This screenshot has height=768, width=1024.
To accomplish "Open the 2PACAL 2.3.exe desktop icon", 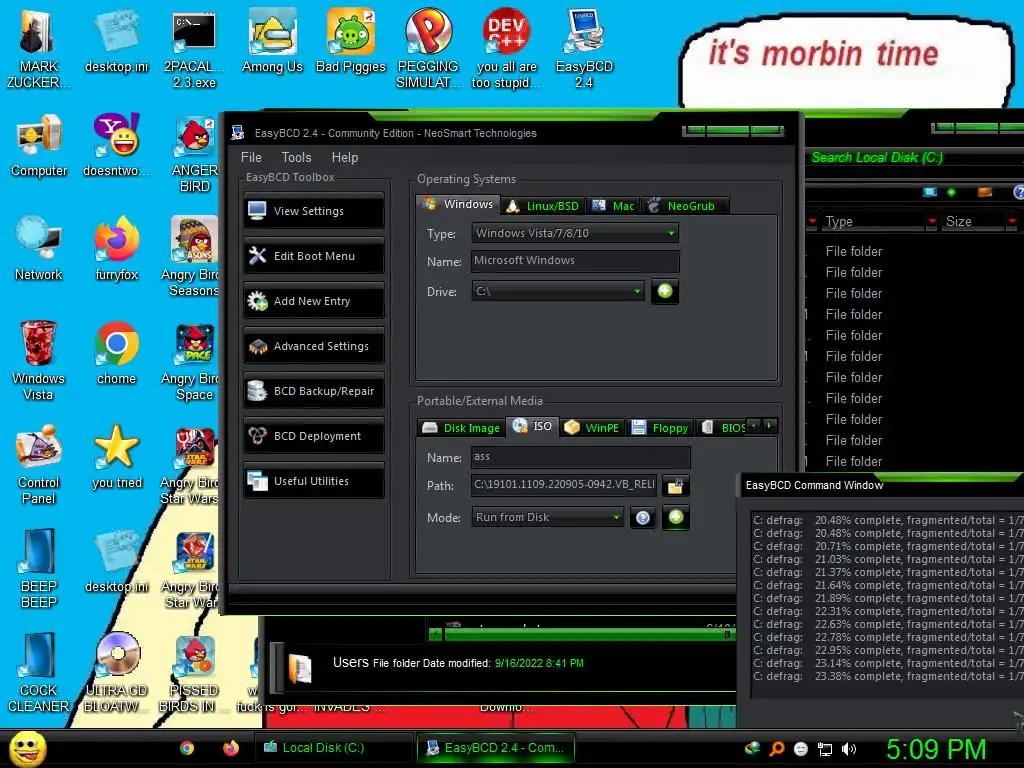I will [x=194, y=50].
